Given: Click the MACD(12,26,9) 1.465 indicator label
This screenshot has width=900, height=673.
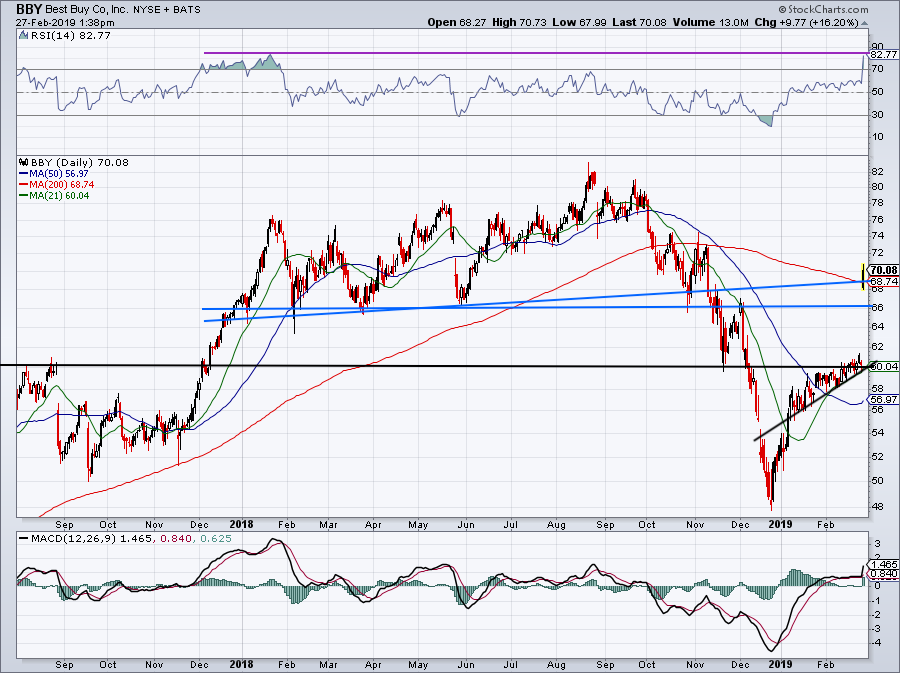Looking at the screenshot, I should coord(91,539).
